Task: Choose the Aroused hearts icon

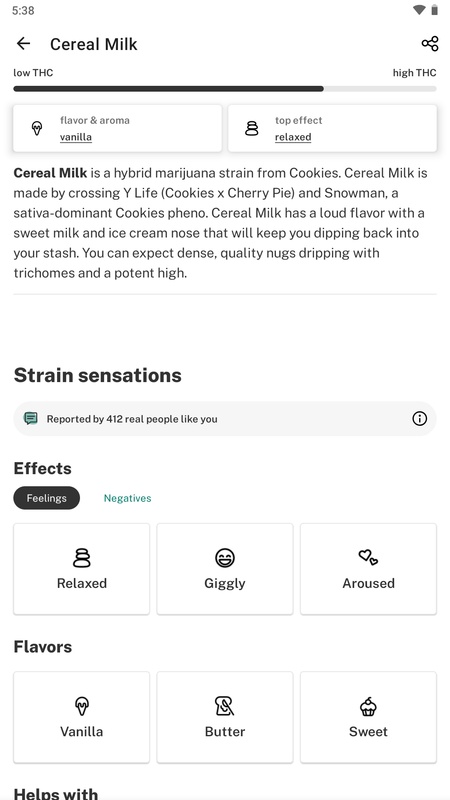Action: 368,557
